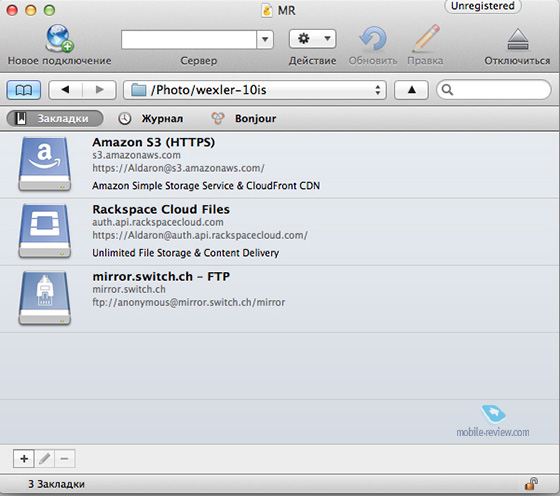This screenshot has width=560, height=496.
Task: Click the MR document icon in title bar
Action: click(x=267, y=10)
